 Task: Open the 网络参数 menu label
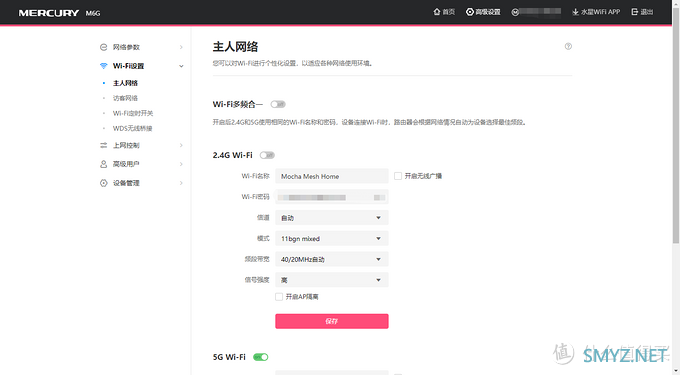(x=126, y=47)
